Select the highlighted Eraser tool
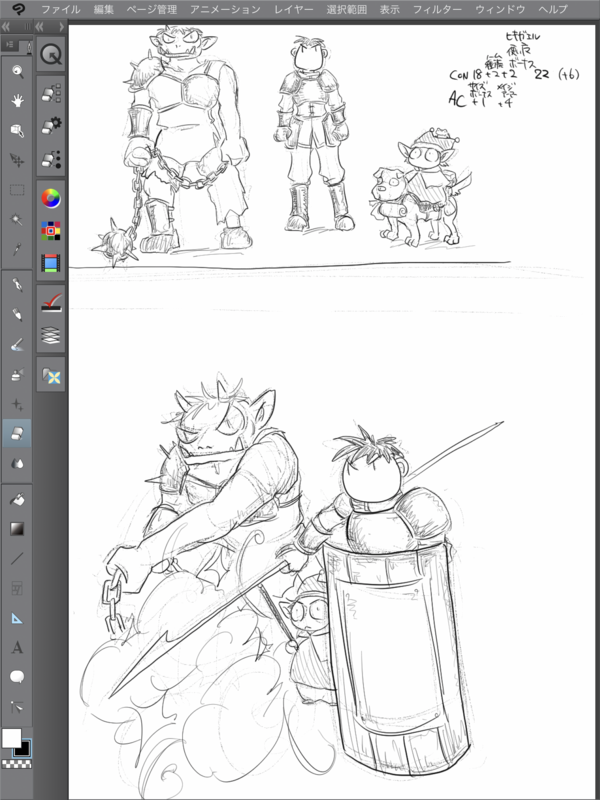 pyautogui.click(x=17, y=434)
